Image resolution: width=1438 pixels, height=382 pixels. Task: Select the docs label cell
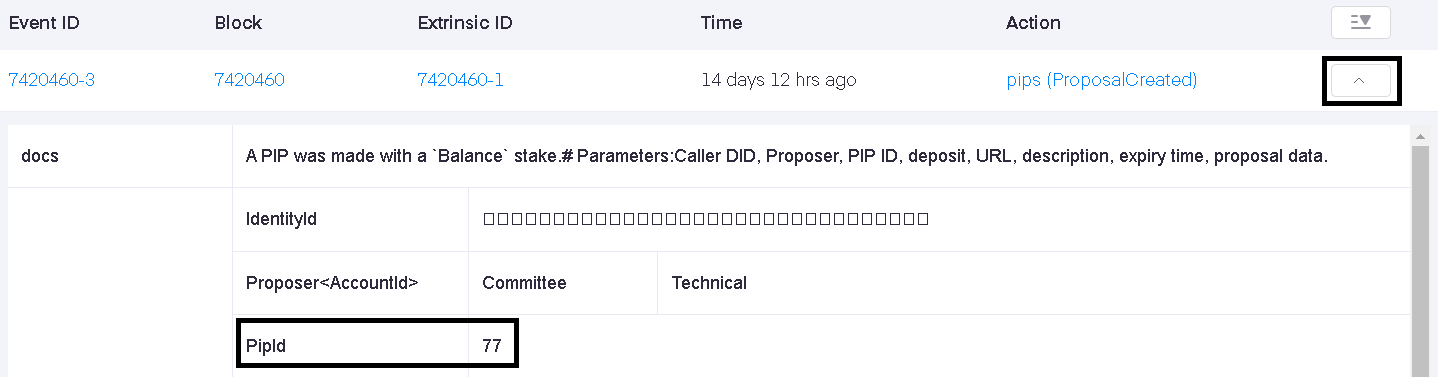click(120, 156)
